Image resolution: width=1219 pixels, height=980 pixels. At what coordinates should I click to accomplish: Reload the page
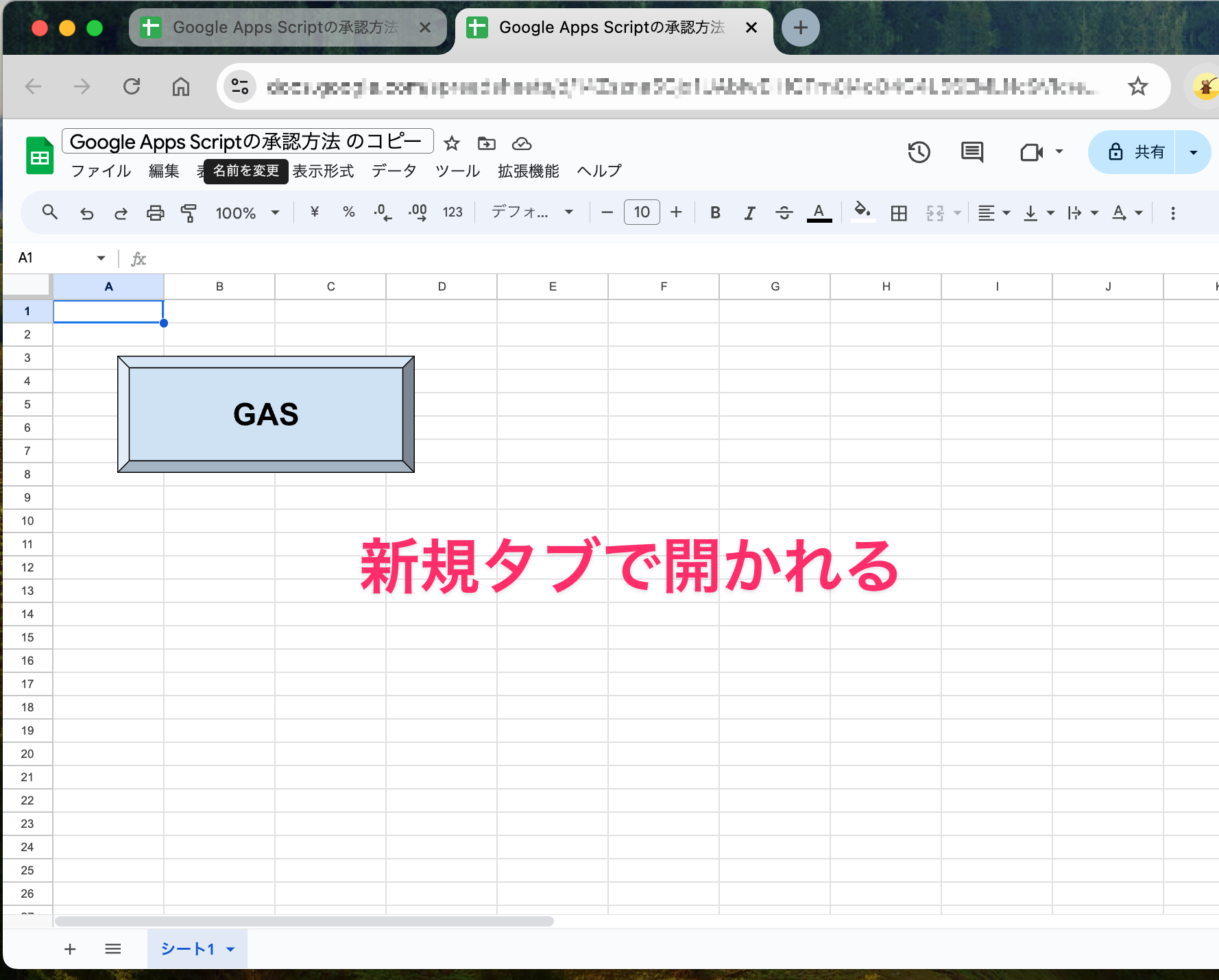click(132, 86)
